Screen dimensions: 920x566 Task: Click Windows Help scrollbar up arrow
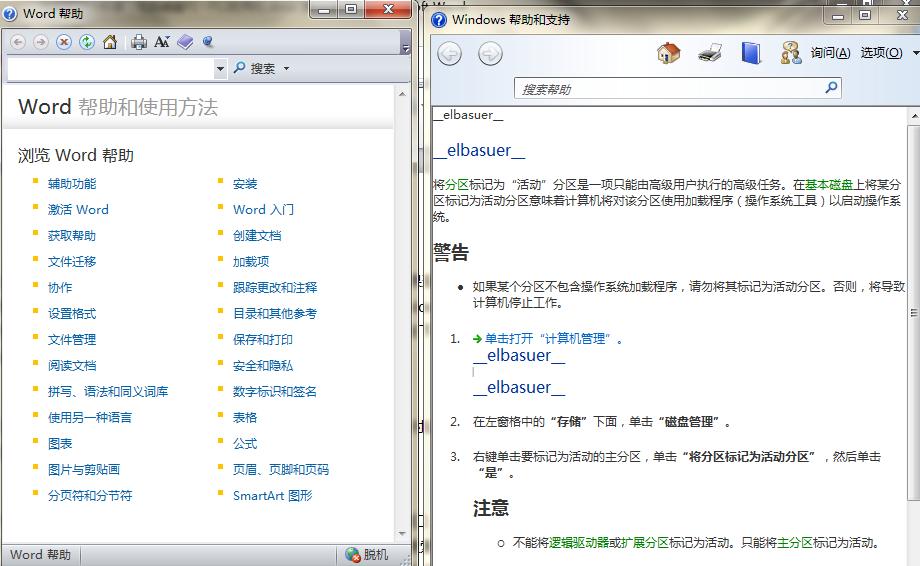click(x=914, y=116)
